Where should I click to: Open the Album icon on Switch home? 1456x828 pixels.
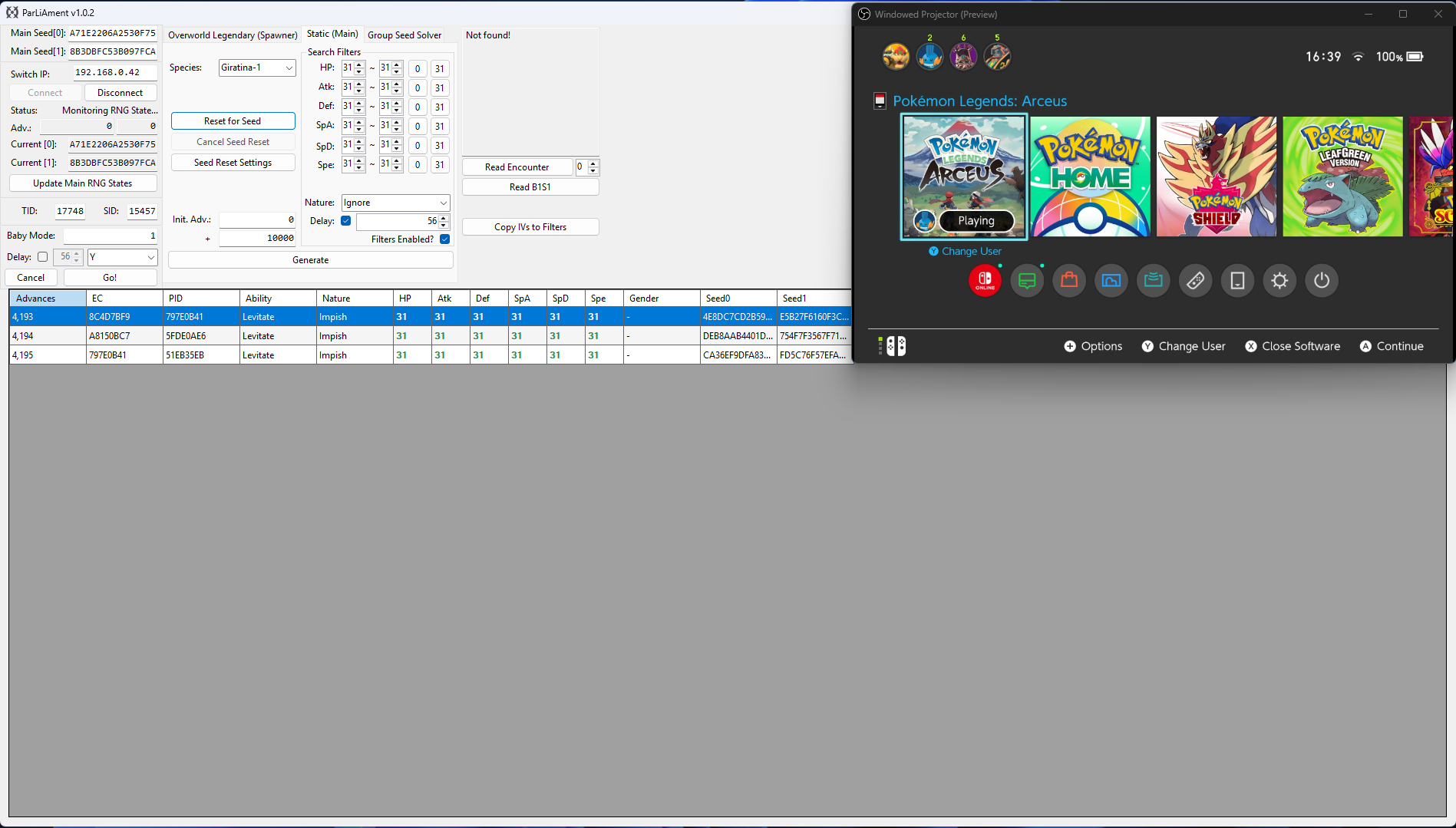point(1111,281)
